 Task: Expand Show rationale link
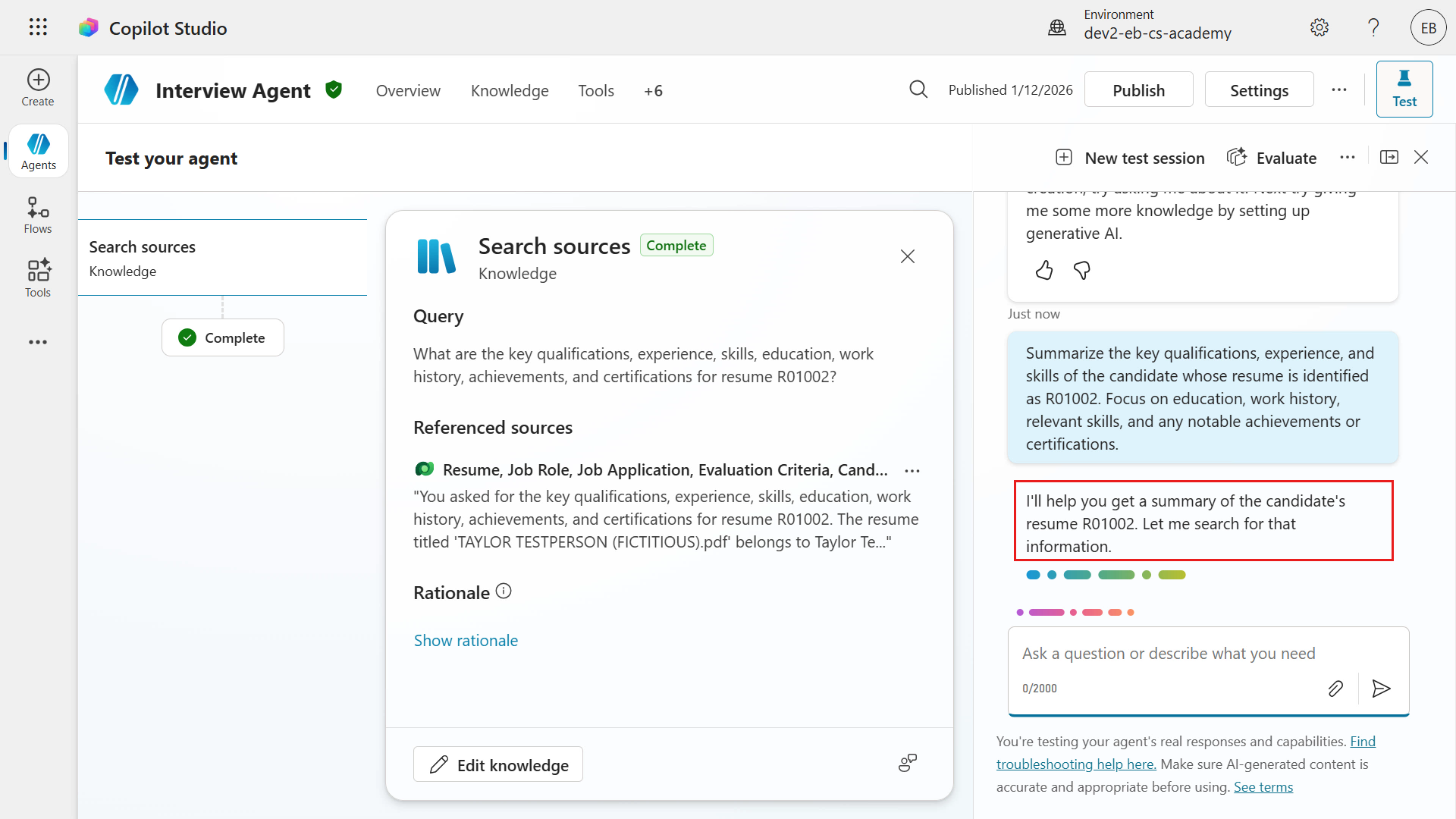click(466, 641)
